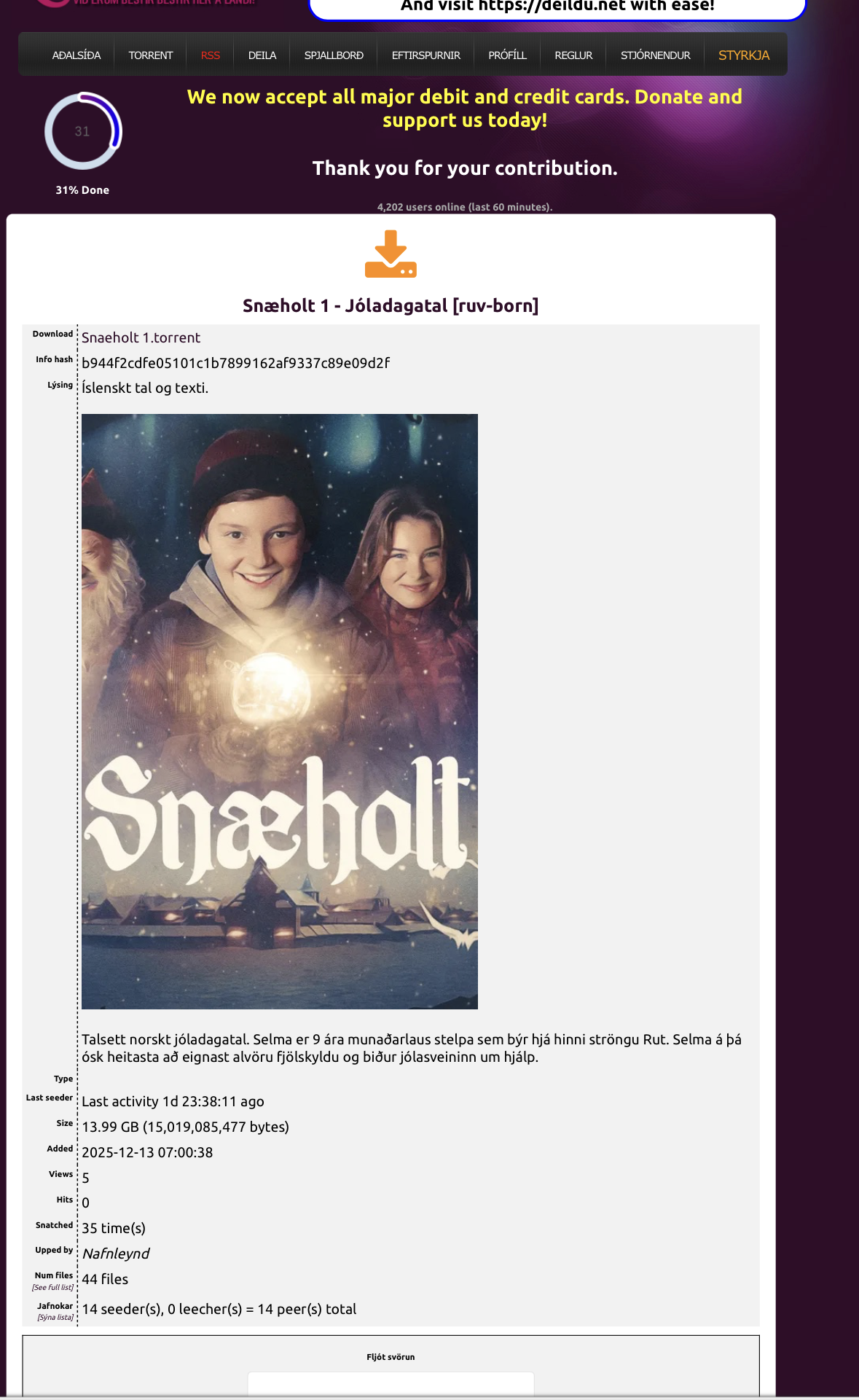Image resolution: width=859 pixels, height=1400 pixels.
Task: Go to the DEILA page
Action: tap(262, 55)
